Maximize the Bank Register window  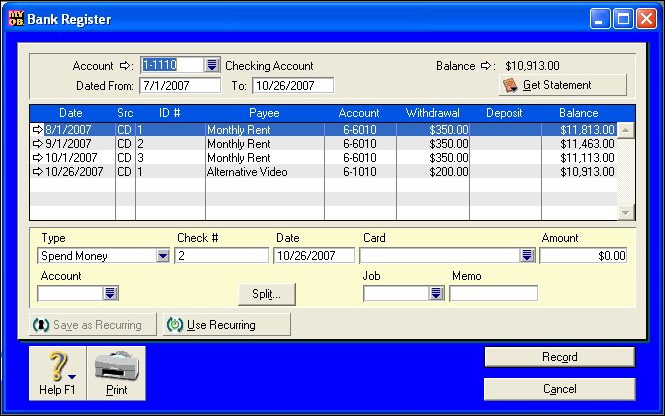(x=623, y=19)
